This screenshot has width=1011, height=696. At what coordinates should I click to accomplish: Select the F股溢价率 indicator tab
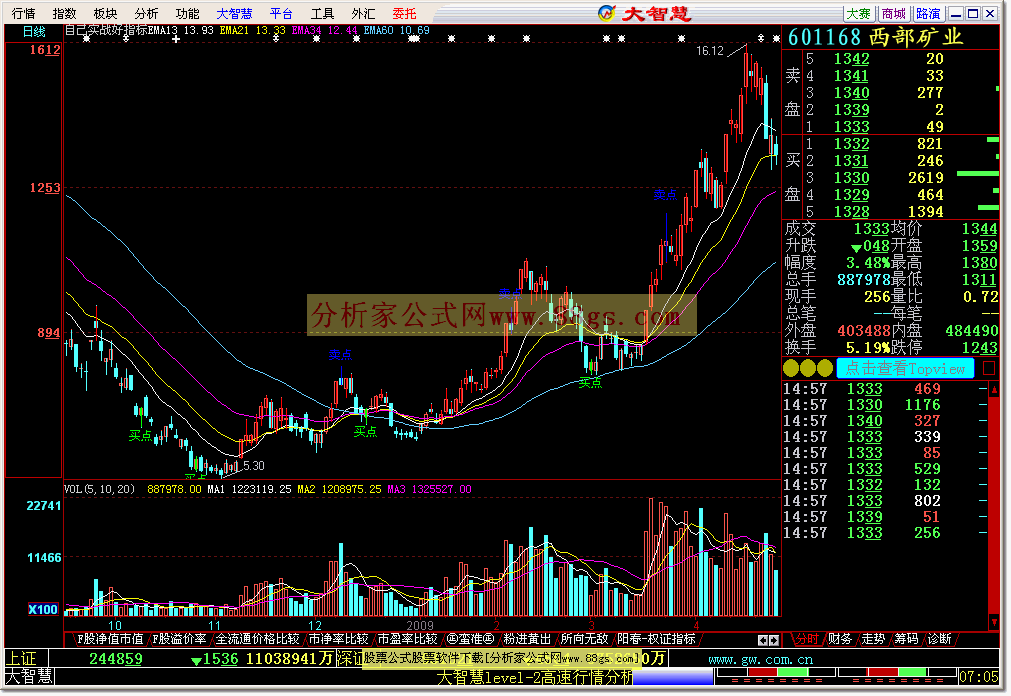(179, 639)
